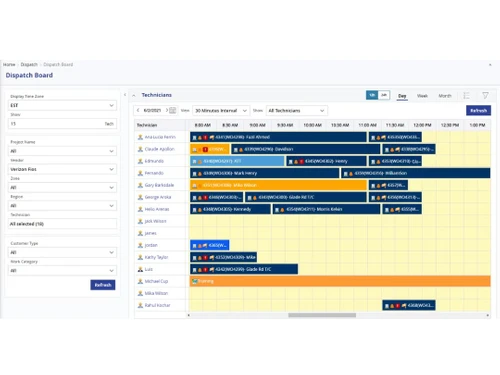This screenshot has width=500, height=375.
Task: Click the person icon beside James
Action: (x=140, y=233)
